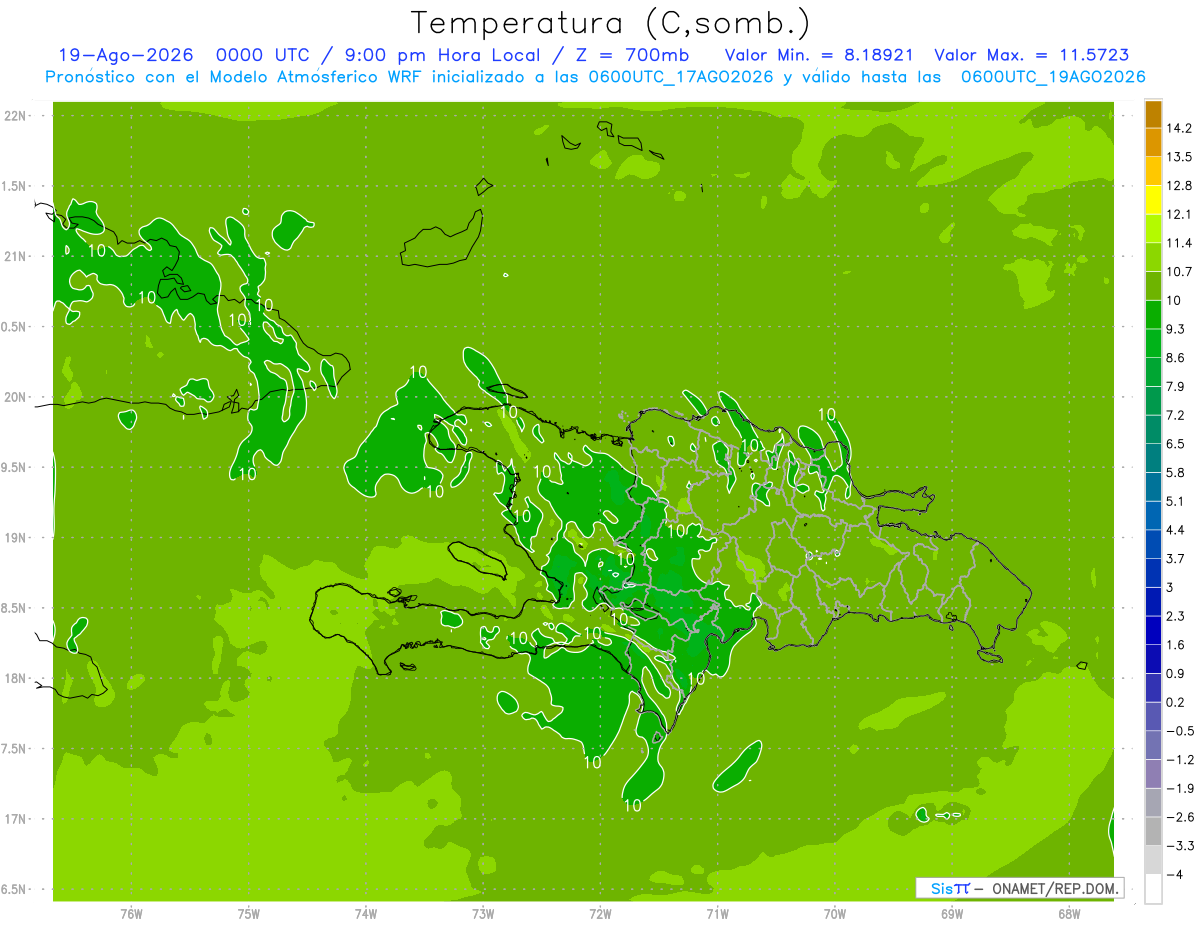Click the "76W" longitude label
1200x927 pixels.
(131, 914)
